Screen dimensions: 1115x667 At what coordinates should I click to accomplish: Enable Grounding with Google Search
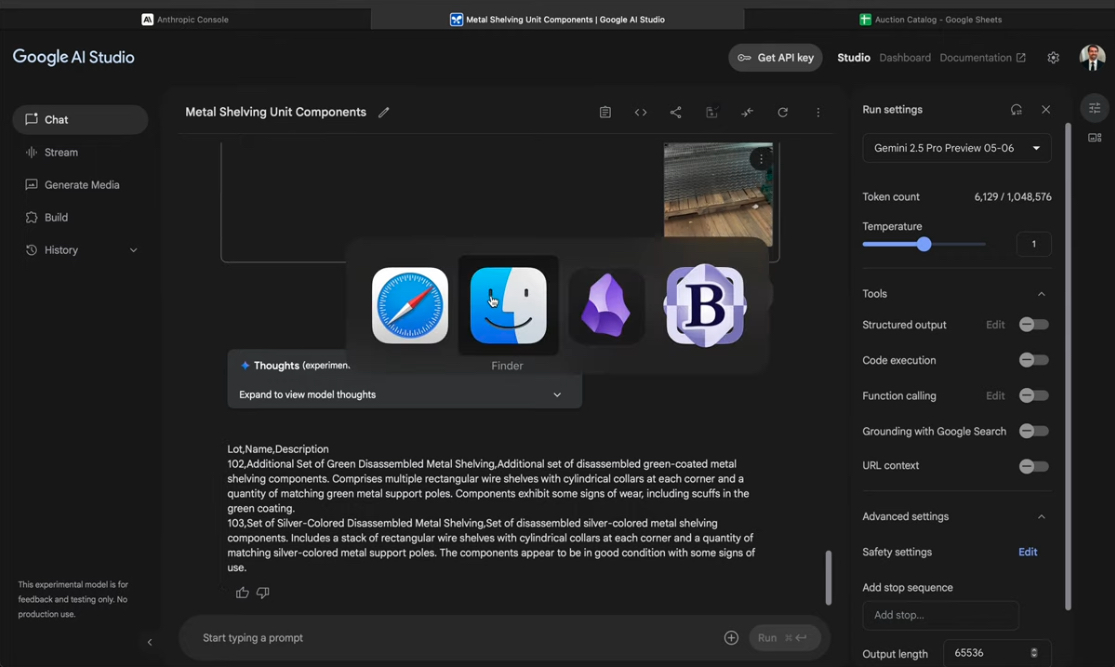1033,431
